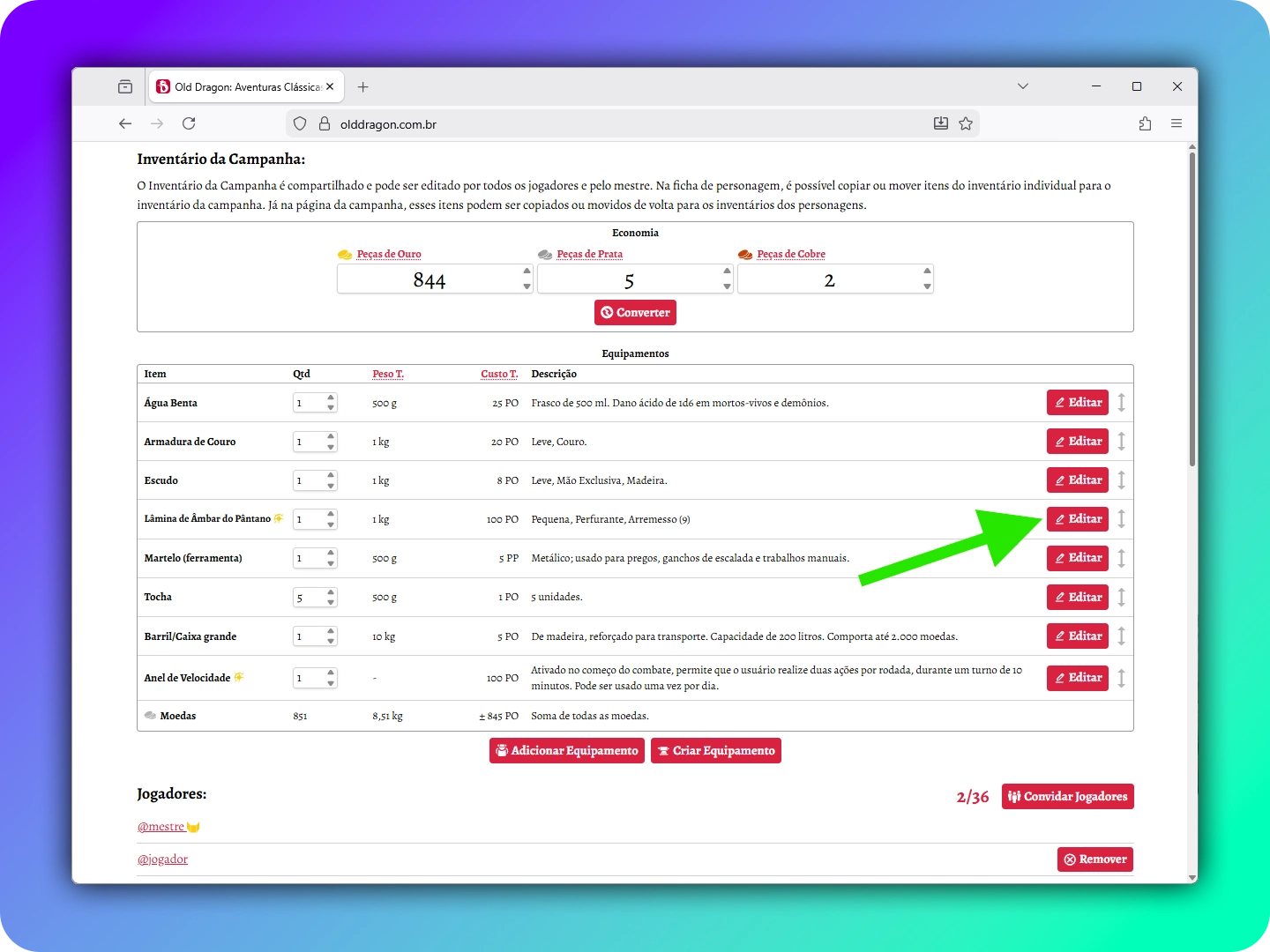Click Adicionar Equipamento button
This screenshot has height=952, width=1270.
[x=566, y=751]
